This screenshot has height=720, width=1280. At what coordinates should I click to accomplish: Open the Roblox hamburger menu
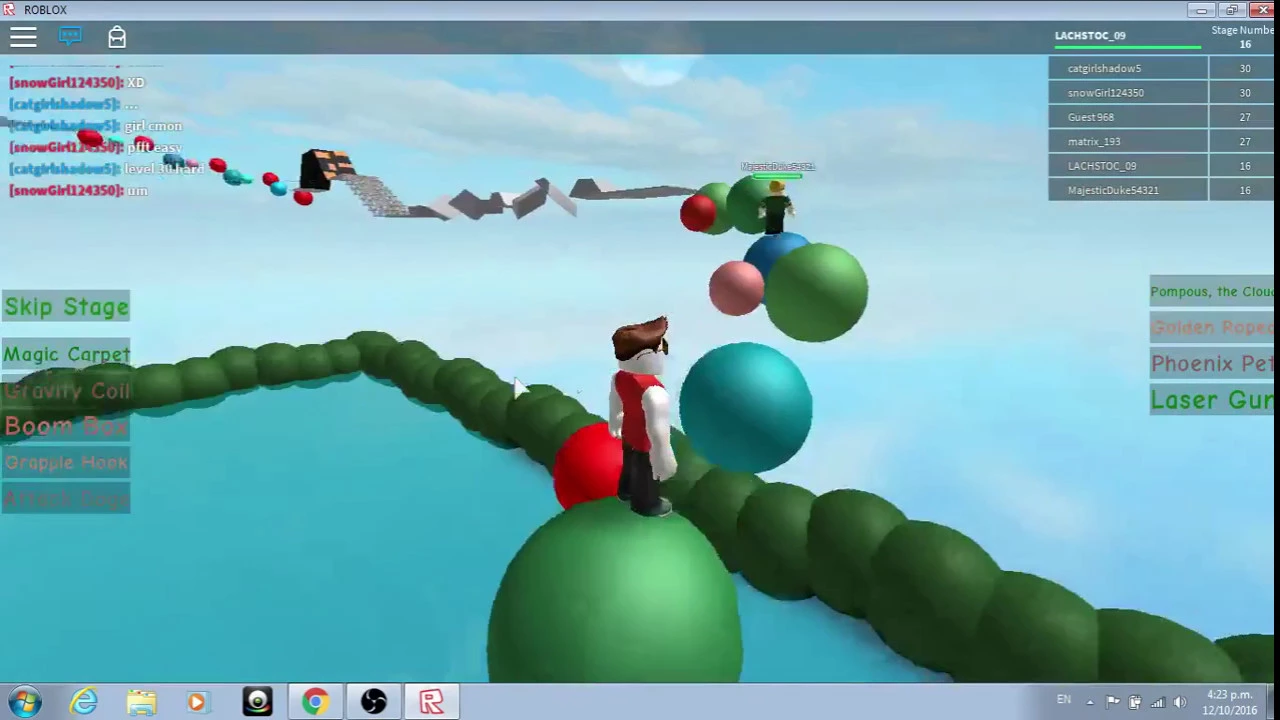pos(23,37)
